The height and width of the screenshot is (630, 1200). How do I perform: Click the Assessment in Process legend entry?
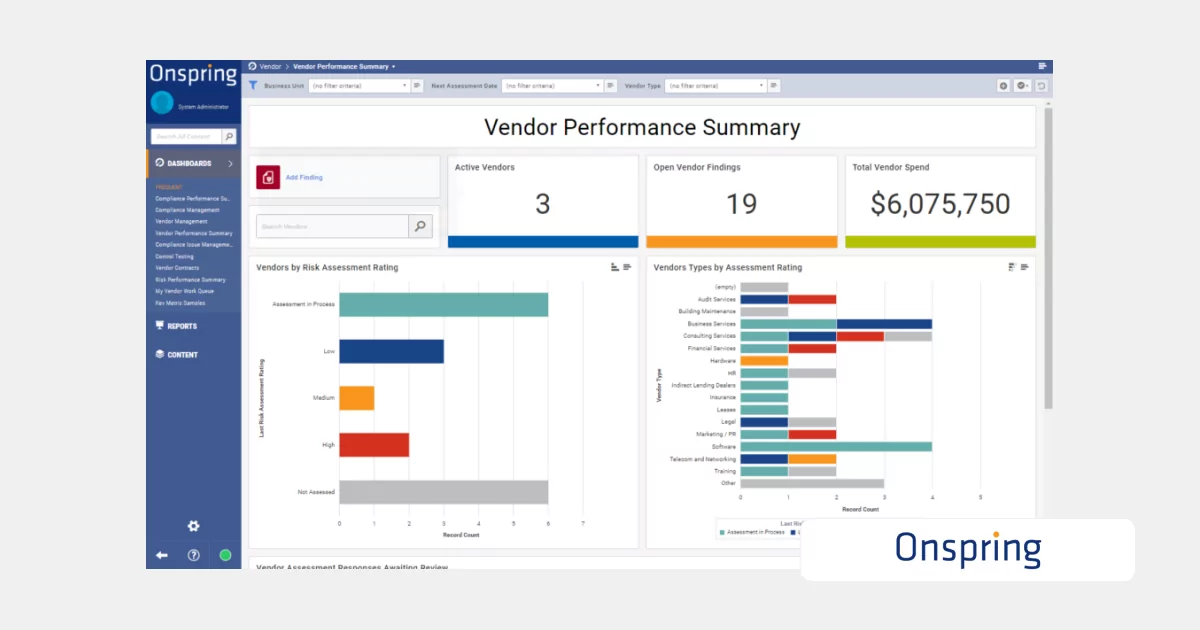pos(752,532)
